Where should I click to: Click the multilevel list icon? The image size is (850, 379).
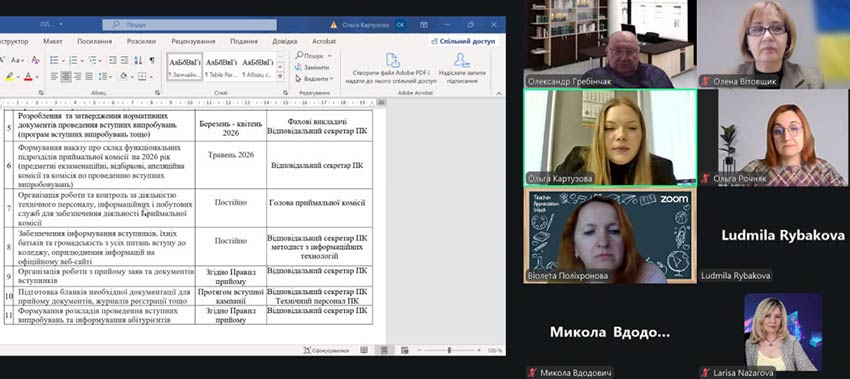[x=92, y=60]
